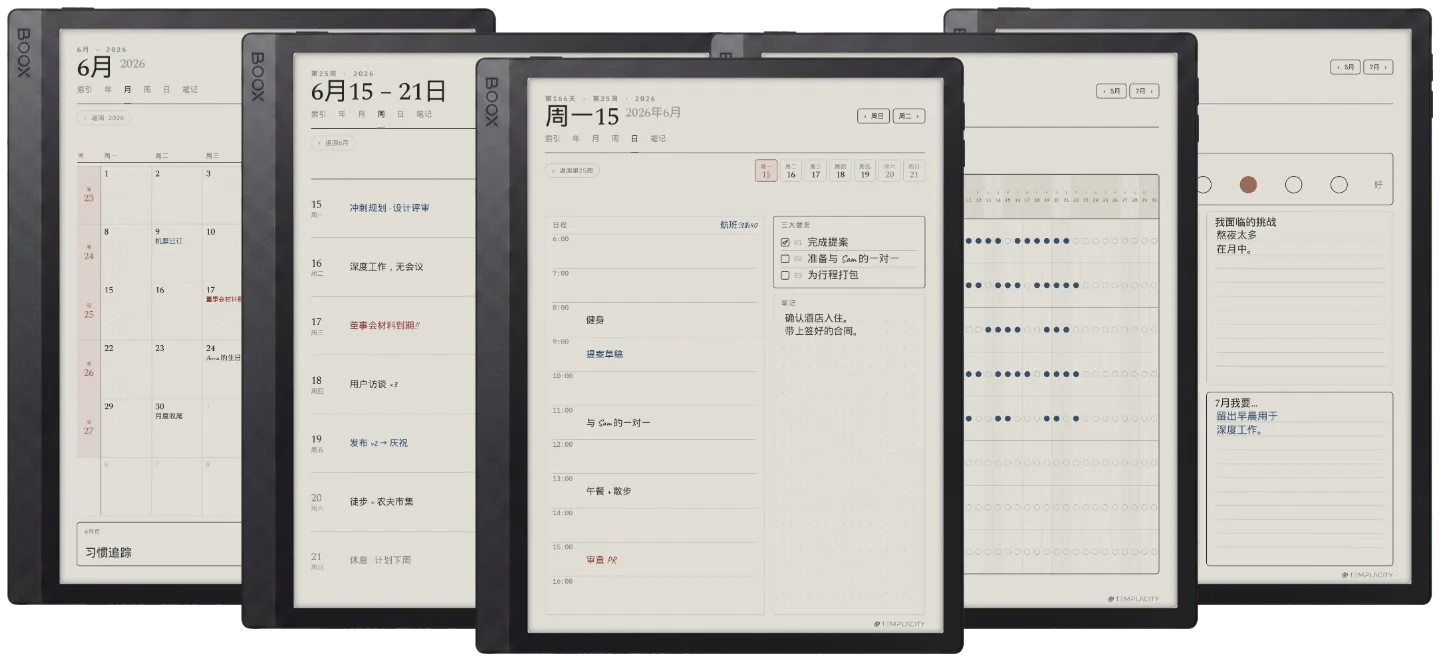Select day chip 周五 19
1440x661 pixels.
pyautogui.click(x=864, y=171)
